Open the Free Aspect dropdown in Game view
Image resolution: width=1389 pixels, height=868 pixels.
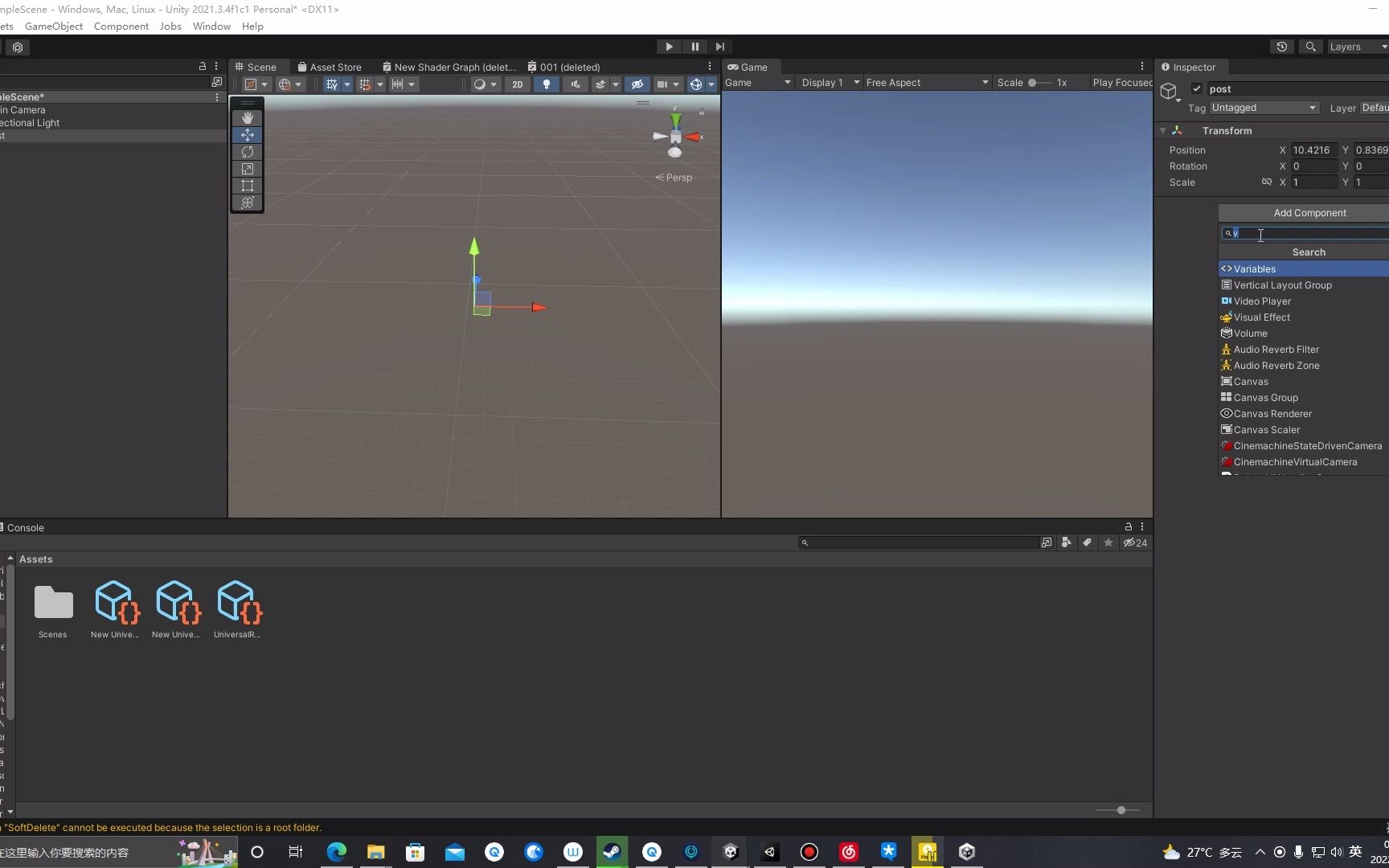coord(924,82)
